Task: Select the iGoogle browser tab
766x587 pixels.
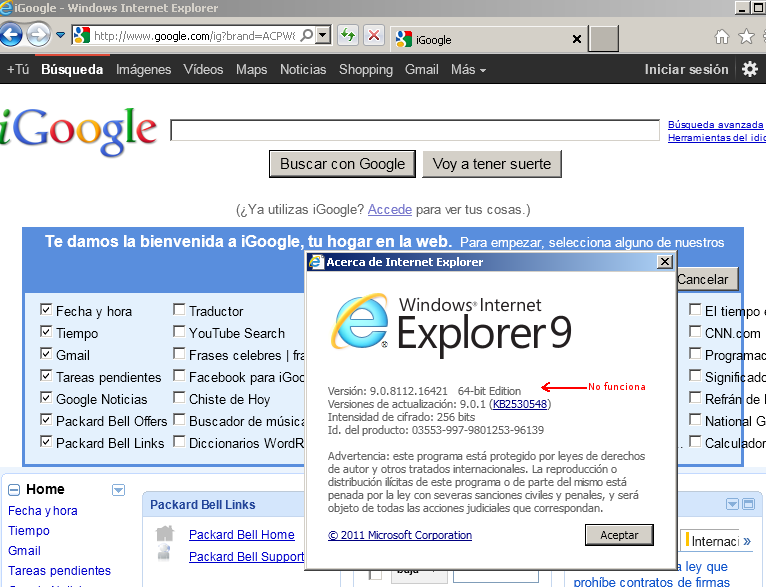Action: click(480, 40)
